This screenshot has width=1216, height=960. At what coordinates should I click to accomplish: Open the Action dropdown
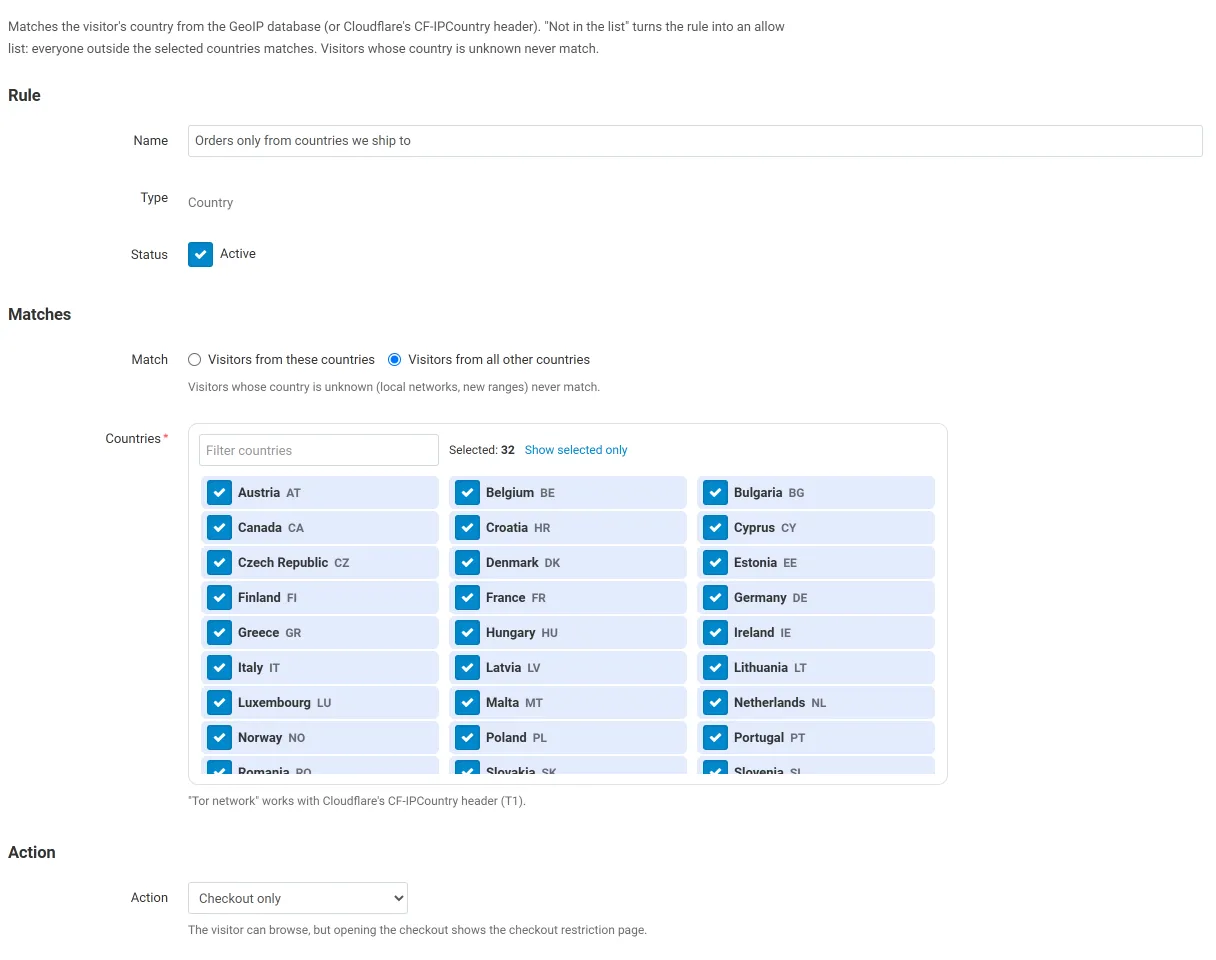298,898
